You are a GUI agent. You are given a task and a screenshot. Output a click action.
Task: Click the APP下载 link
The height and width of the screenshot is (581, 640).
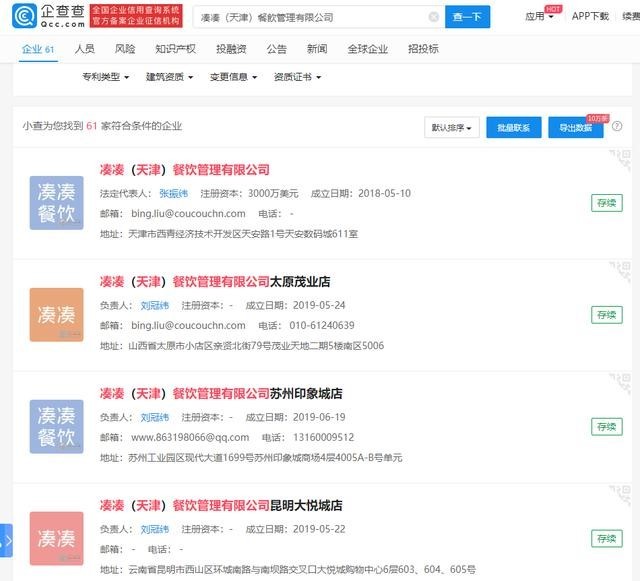[x=590, y=16]
